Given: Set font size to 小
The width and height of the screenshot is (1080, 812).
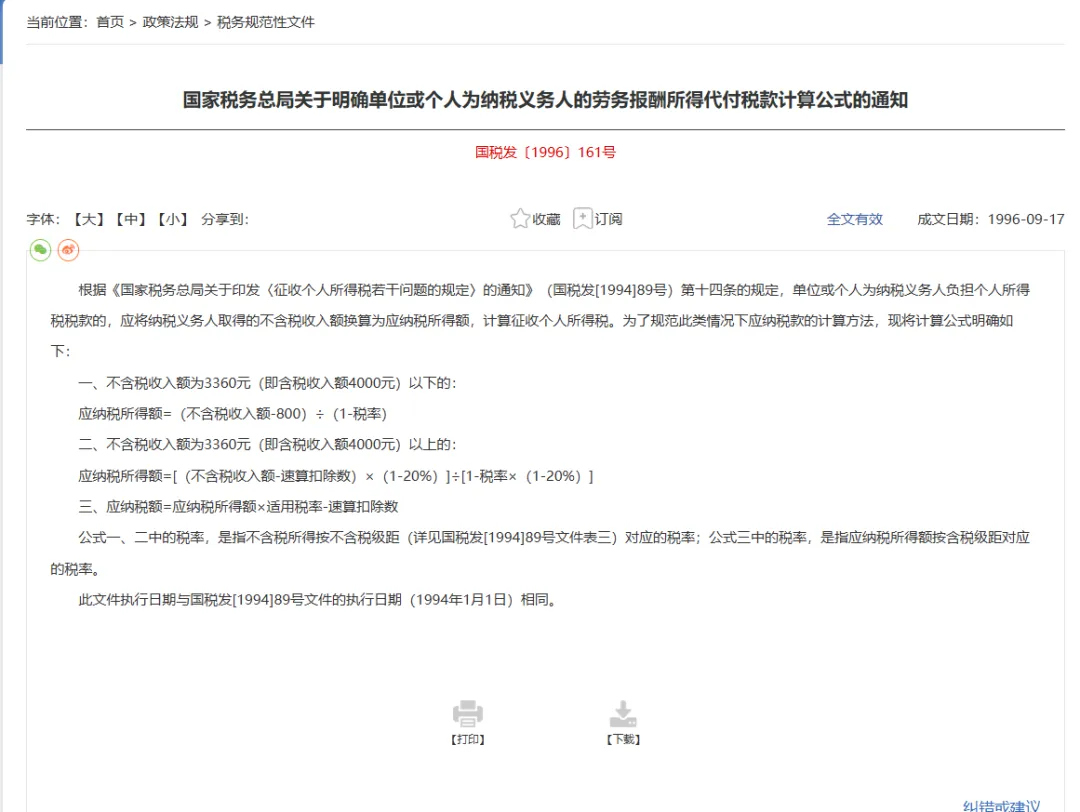Looking at the screenshot, I should [x=172, y=219].
